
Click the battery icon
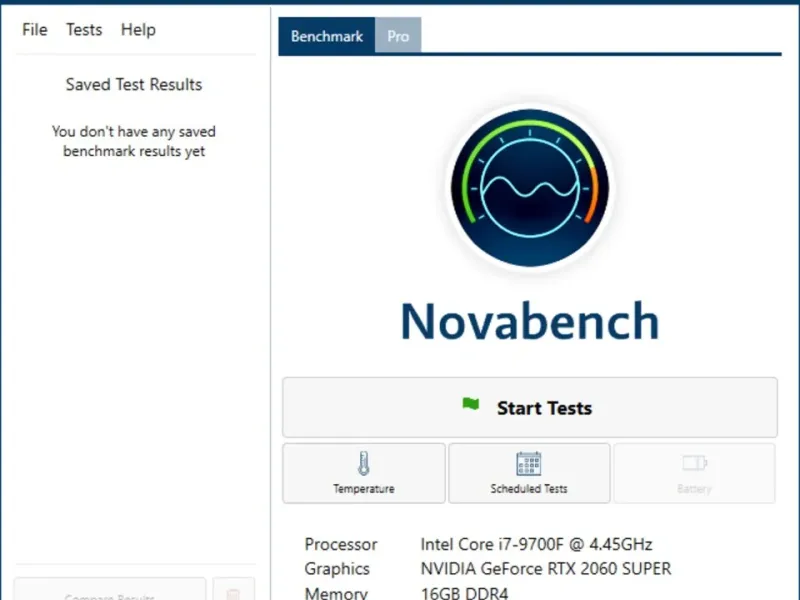(694, 463)
